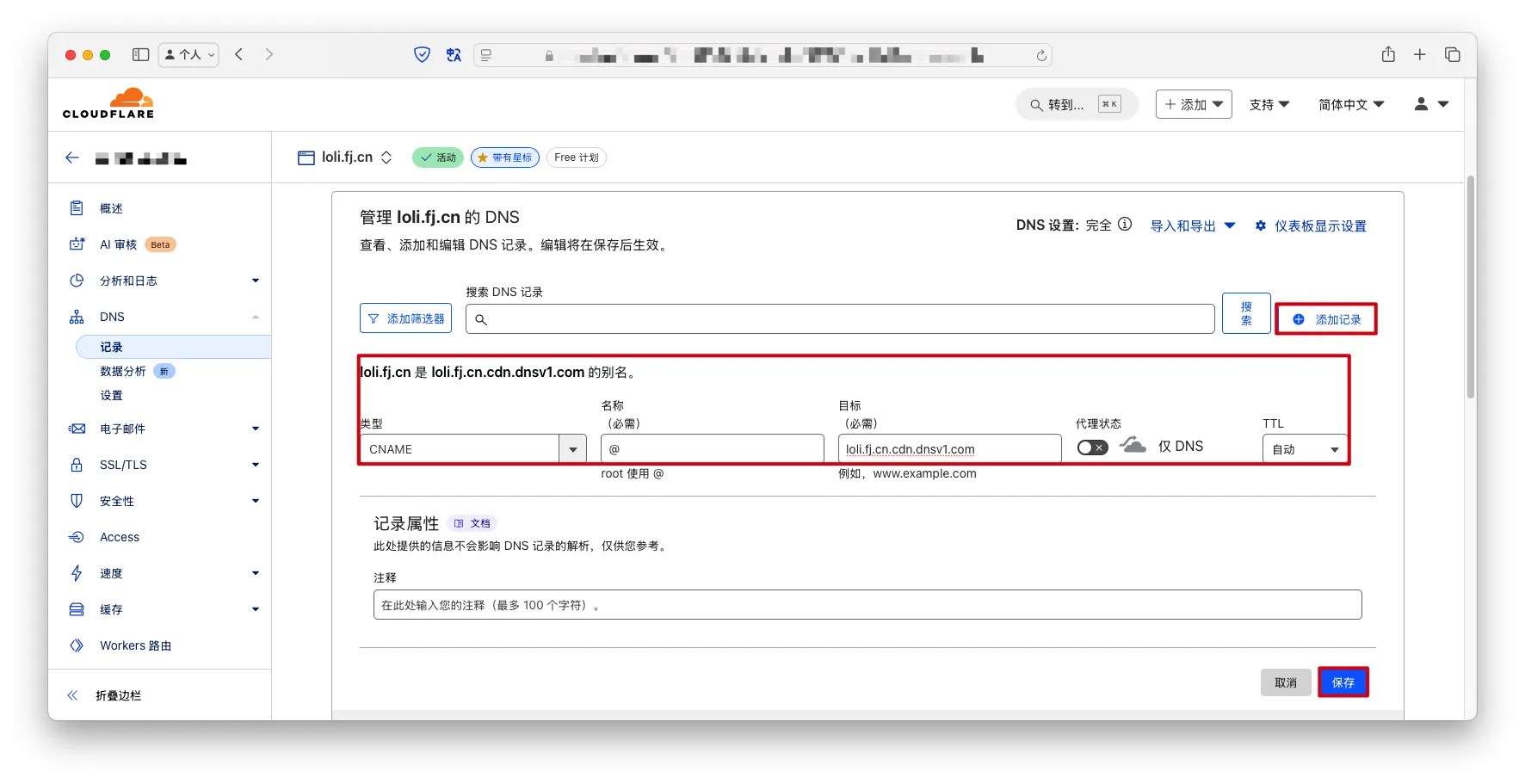Reload the page in address bar
The height and width of the screenshot is (784, 1525).
(x=1041, y=56)
